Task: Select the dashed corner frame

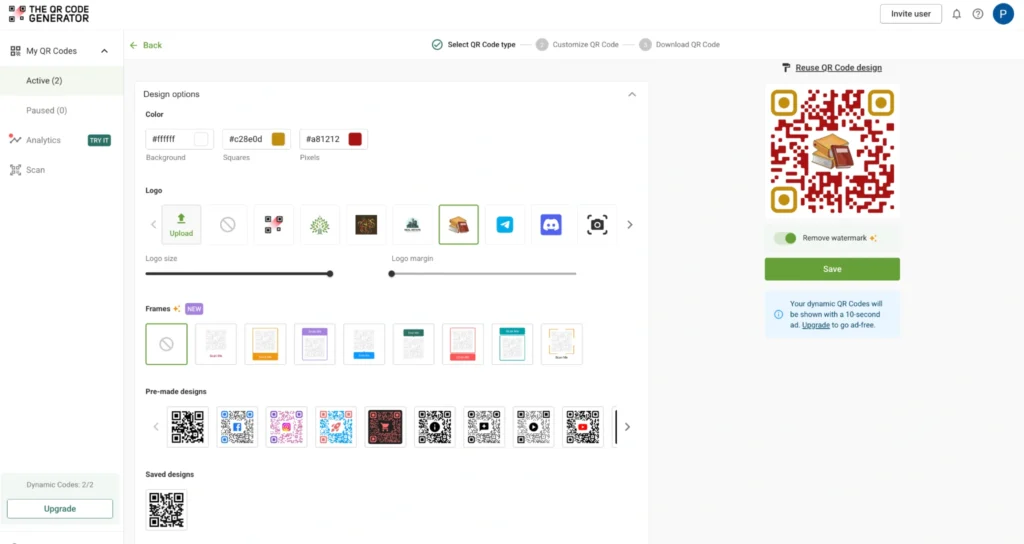Action: [562, 344]
